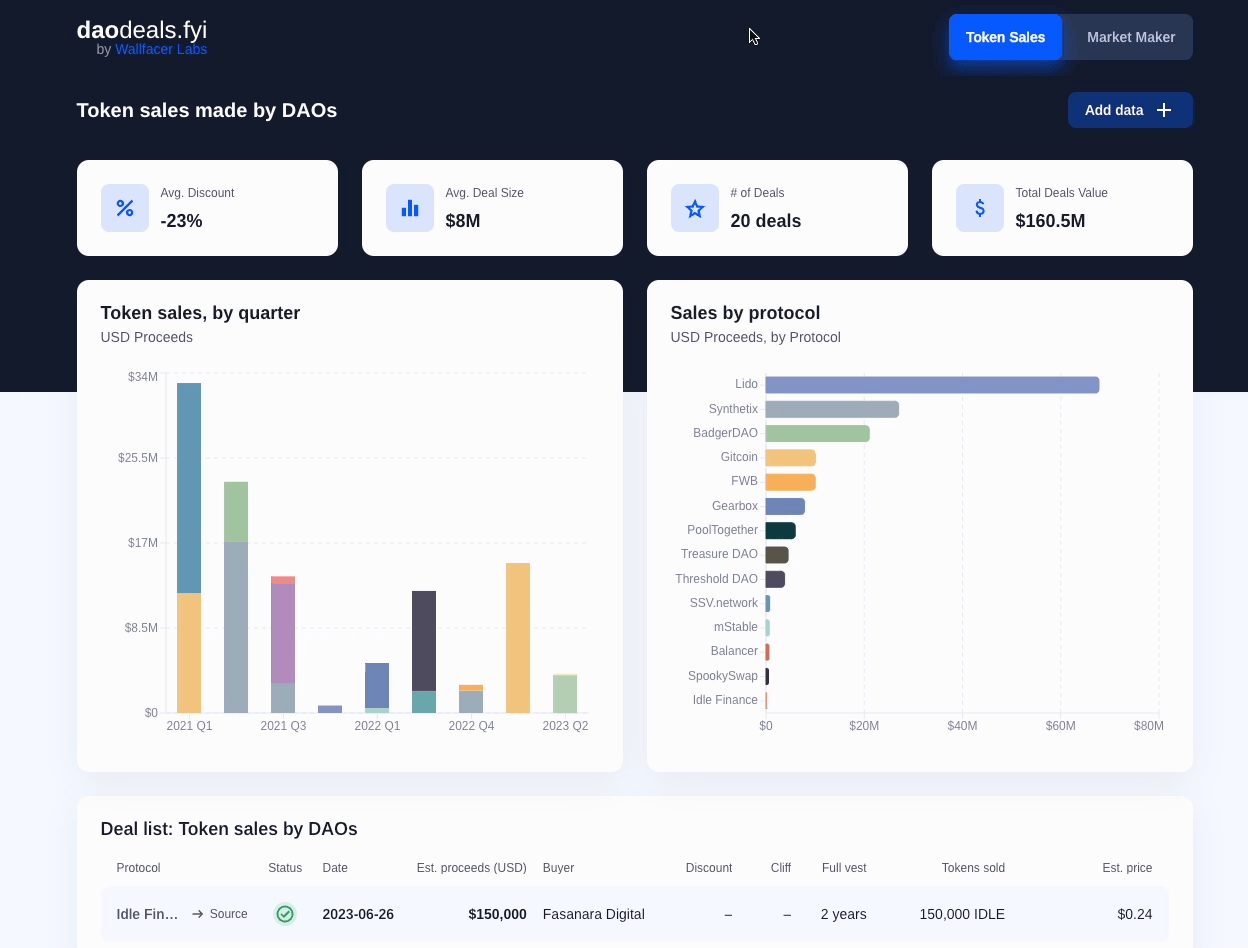Click the tall orange bar left of 2023 Q2
1248x948 pixels.
[518, 638]
